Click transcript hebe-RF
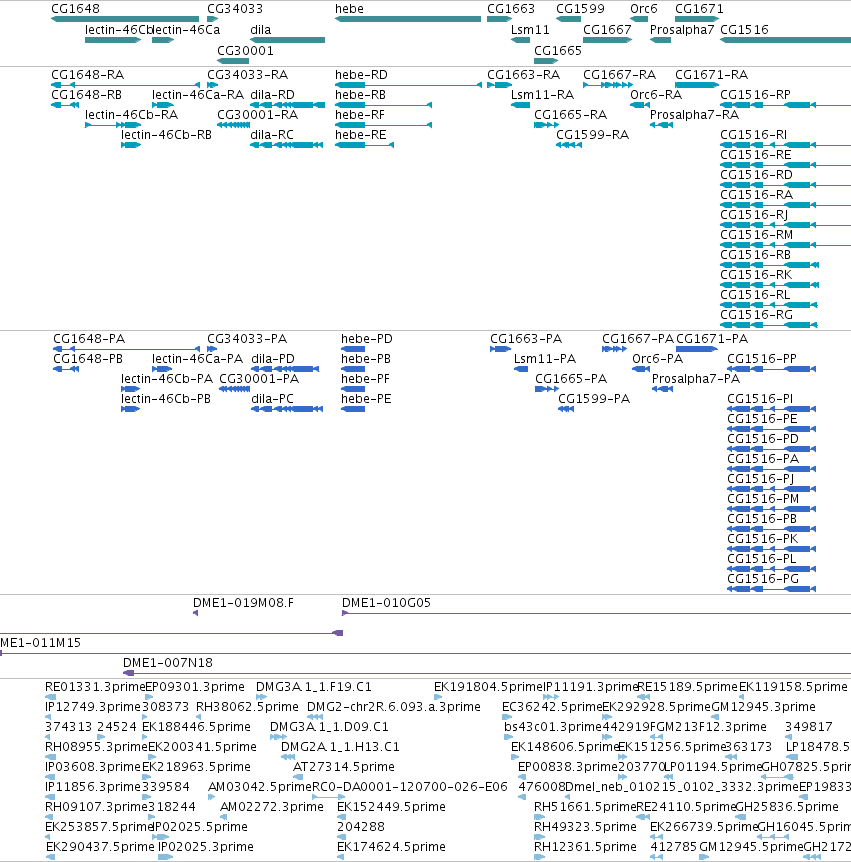The width and height of the screenshot is (851, 862). click(384, 125)
